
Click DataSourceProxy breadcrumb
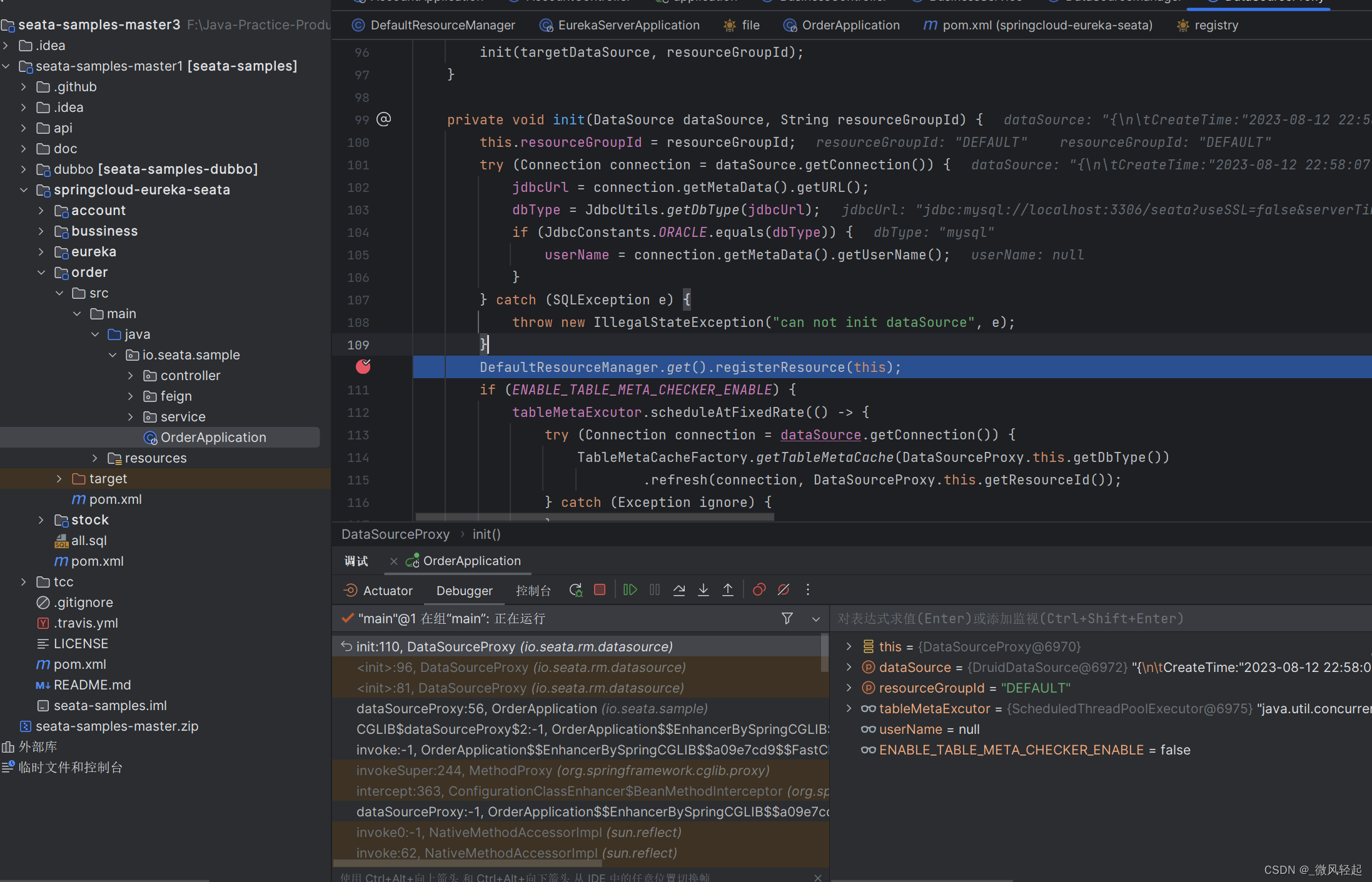(x=395, y=534)
